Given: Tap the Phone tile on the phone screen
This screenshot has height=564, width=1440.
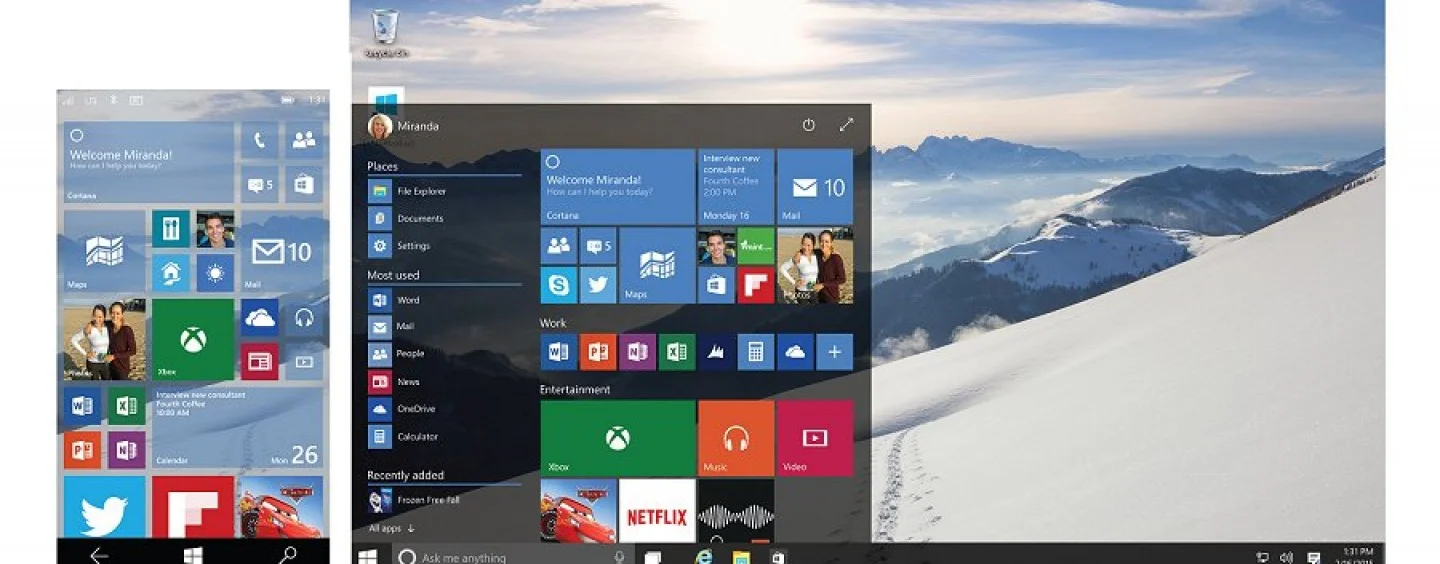Looking at the screenshot, I should pyautogui.click(x=259, y=141).
